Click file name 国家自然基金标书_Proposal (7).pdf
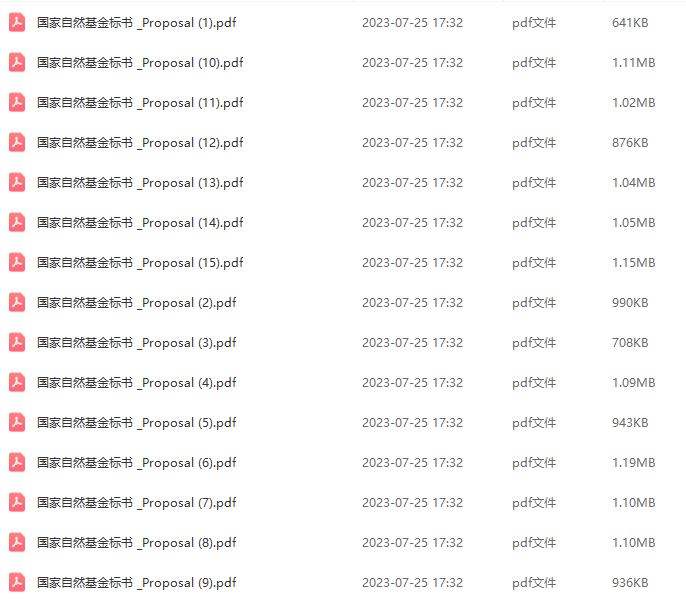 pyautogui.click(x=136, y=503)
